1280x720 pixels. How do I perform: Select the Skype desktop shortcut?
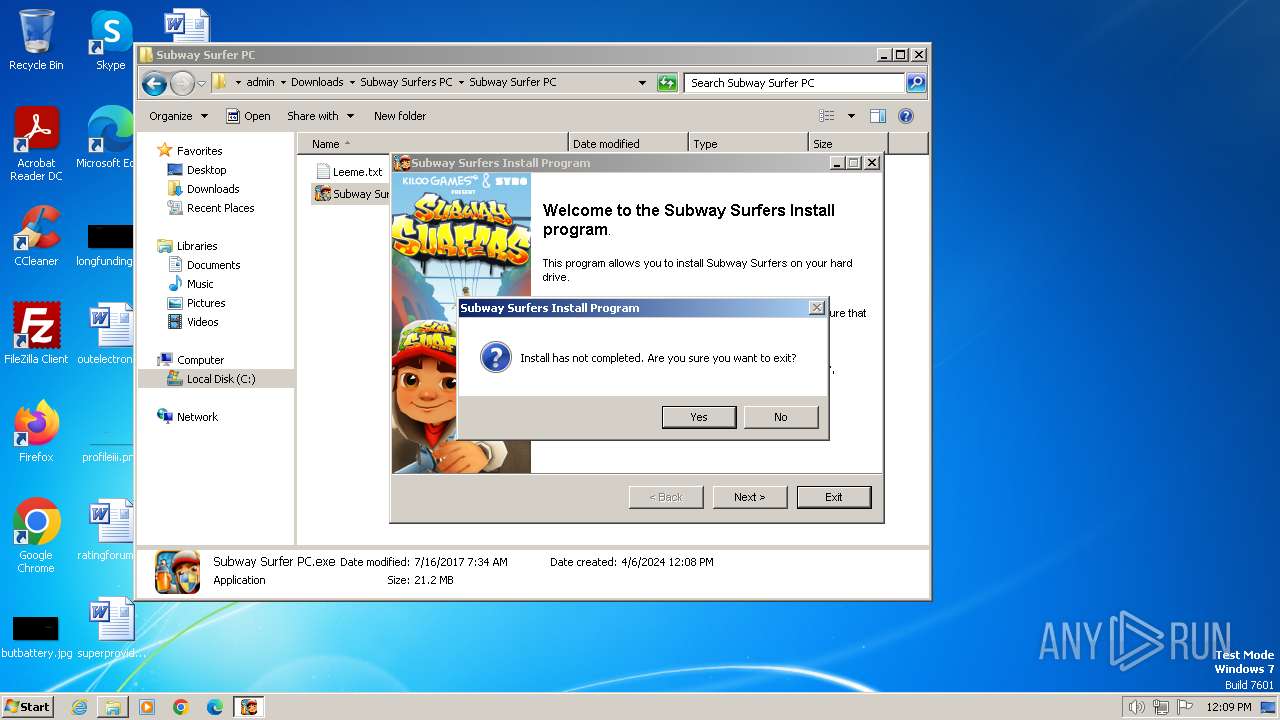(x=110, y=41)
